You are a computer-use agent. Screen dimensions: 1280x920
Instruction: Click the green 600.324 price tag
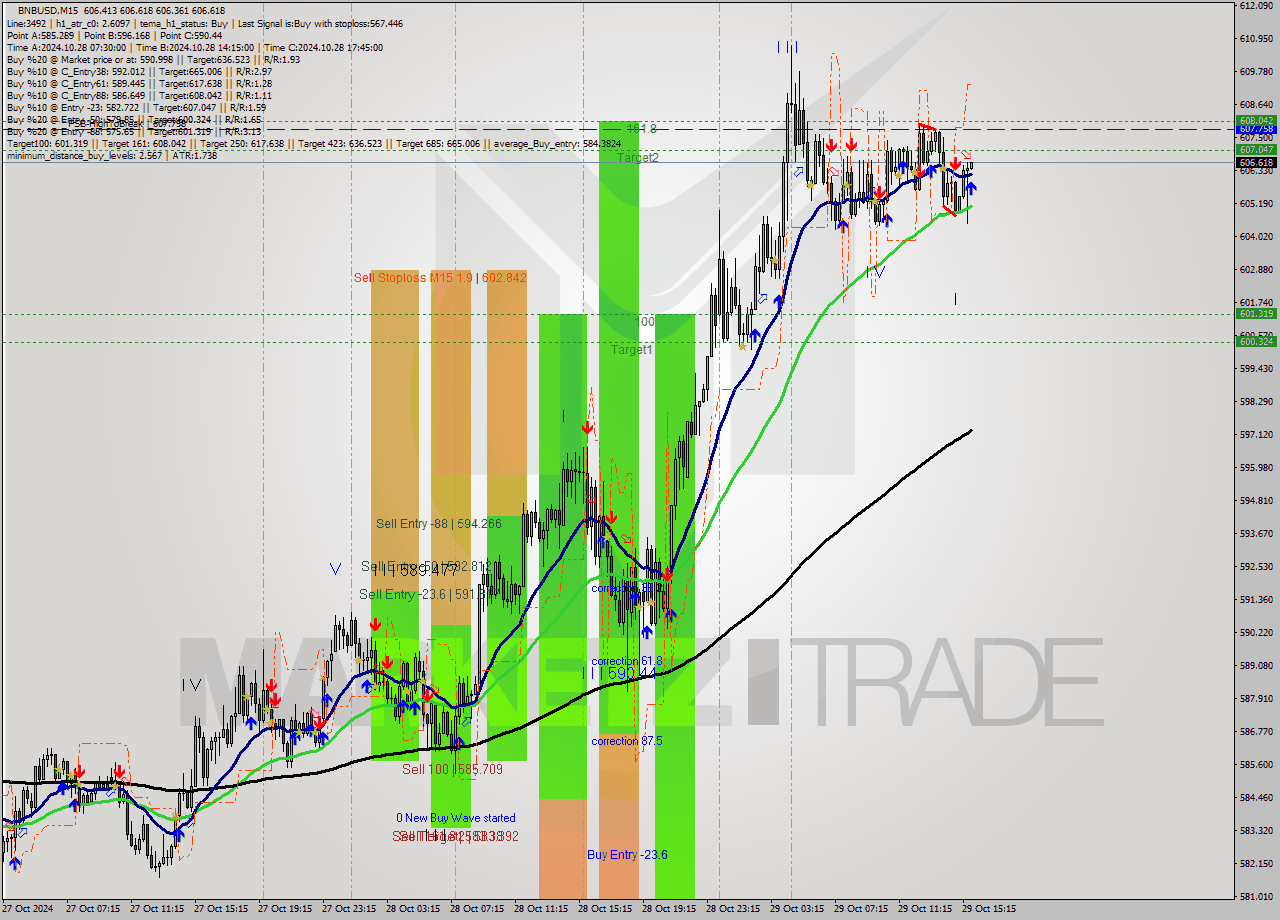coord(1256,341)
